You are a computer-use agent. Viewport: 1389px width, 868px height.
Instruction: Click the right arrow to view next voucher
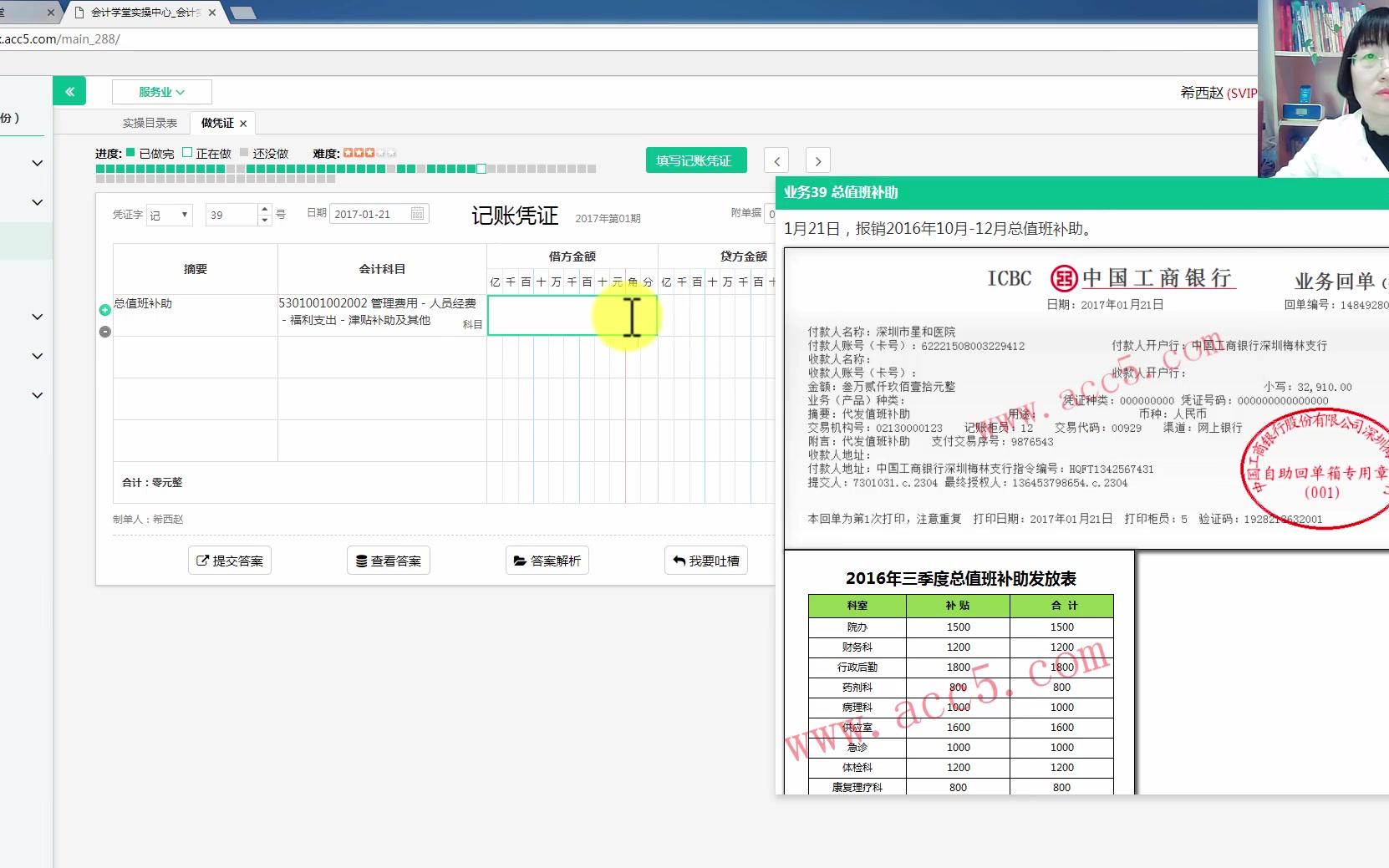(817, 160)
